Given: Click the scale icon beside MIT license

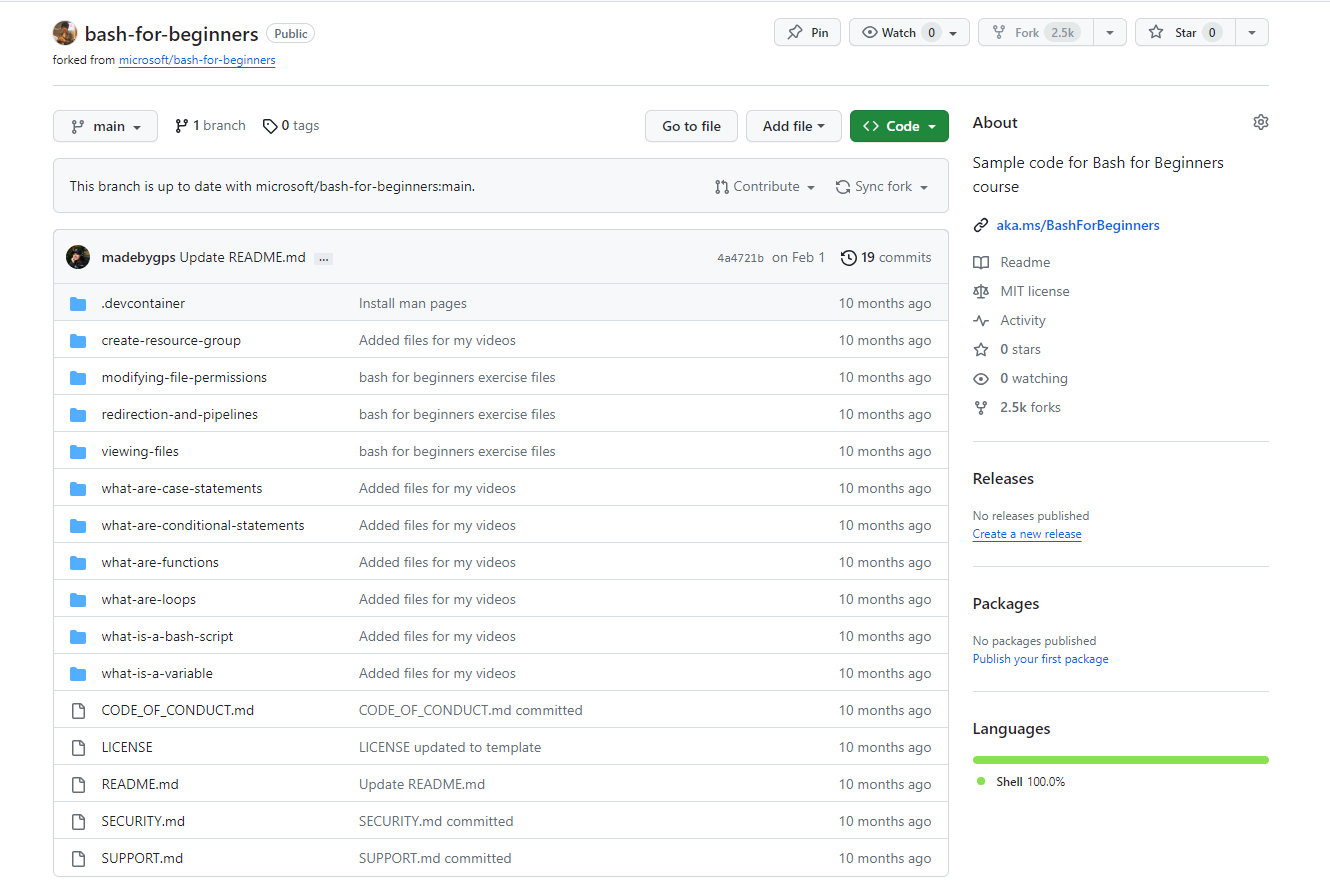Looking at the screenshot, I should (x=980, y=291).
